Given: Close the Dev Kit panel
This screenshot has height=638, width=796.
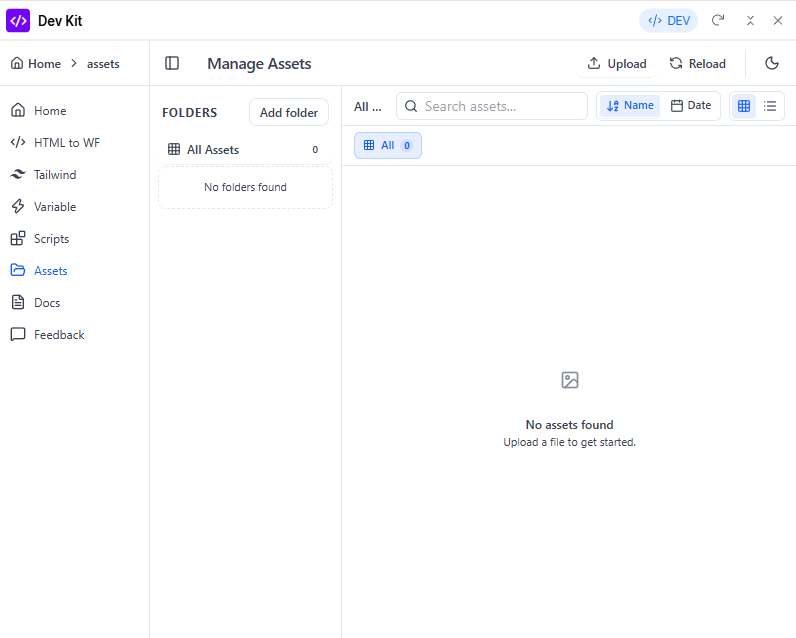Looking at the screenshot, I should point(778,20).
